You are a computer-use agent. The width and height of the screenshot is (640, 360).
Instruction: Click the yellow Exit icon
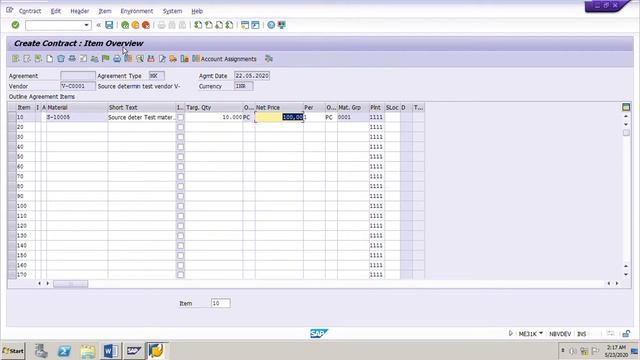pos(135,25)
